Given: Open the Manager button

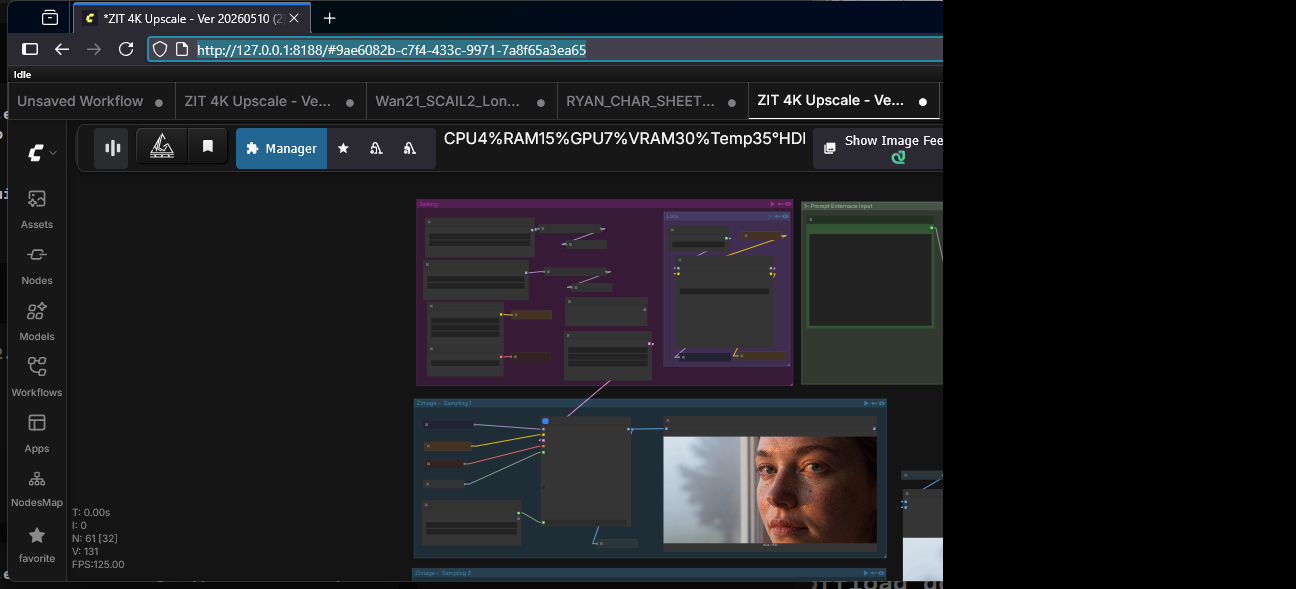Looking at the screenshot, I should click(x=281, y=148).
